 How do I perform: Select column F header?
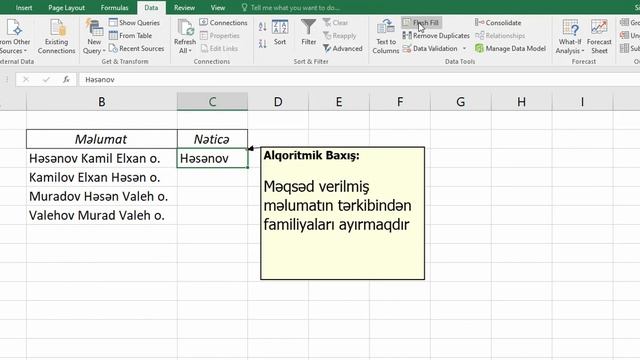[x=400, y=102]
